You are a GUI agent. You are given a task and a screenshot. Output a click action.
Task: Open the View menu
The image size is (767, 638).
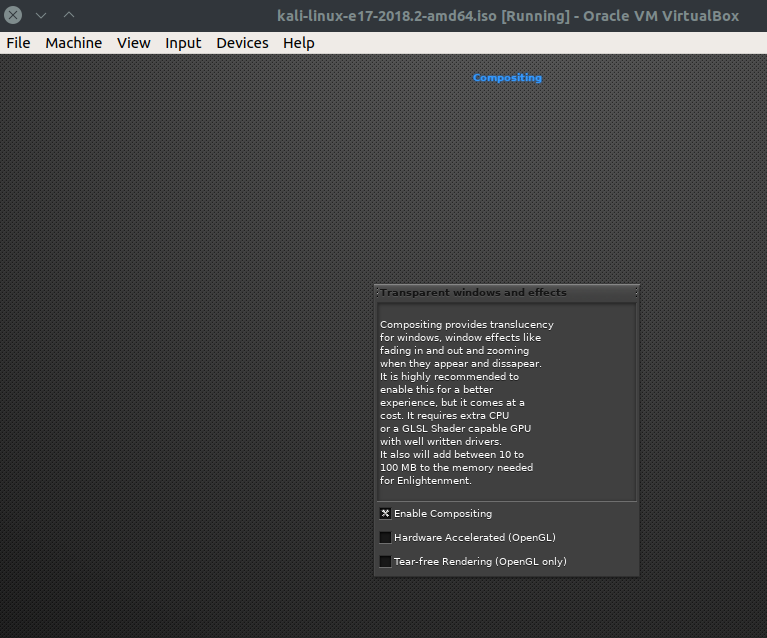tap(134, 43)
